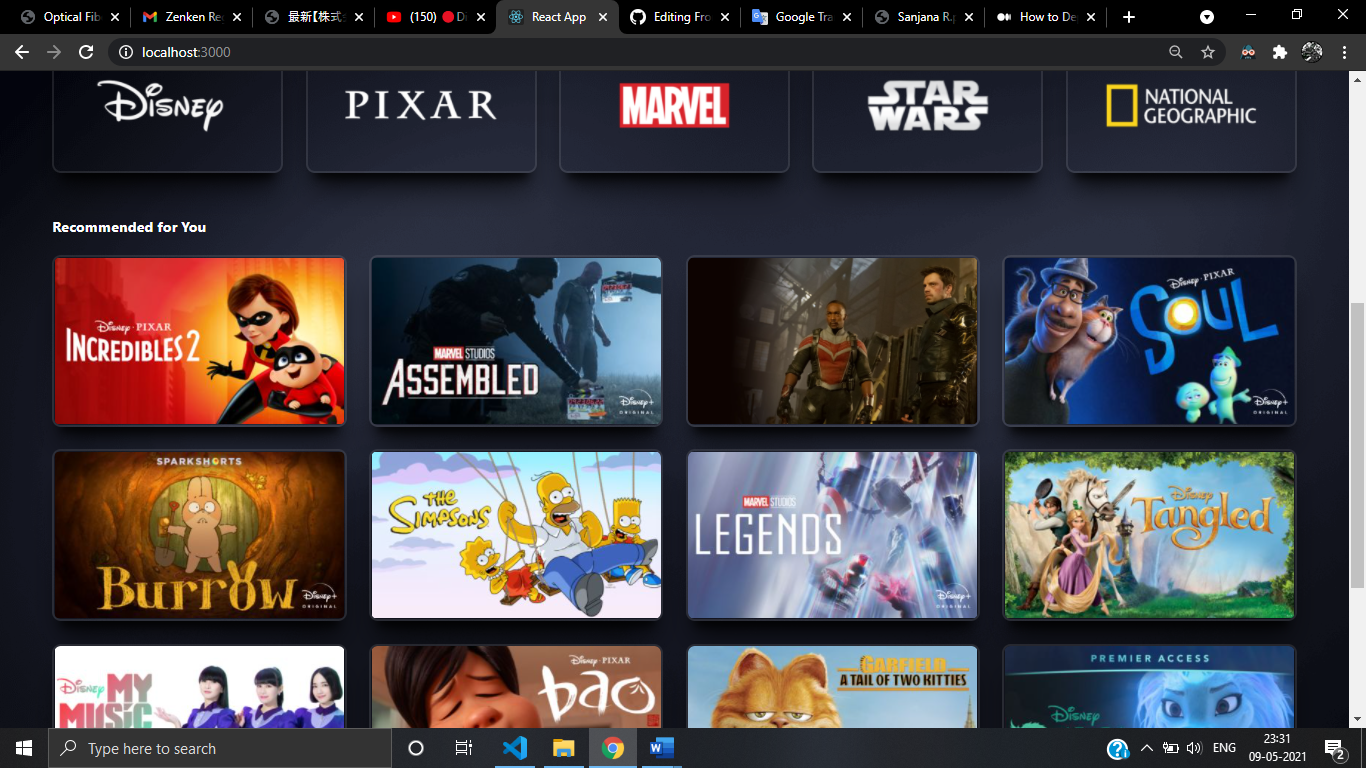Open the ENG language selector in the taskbar
Screen dimensions: 1366x768
tap(1222, 747)
